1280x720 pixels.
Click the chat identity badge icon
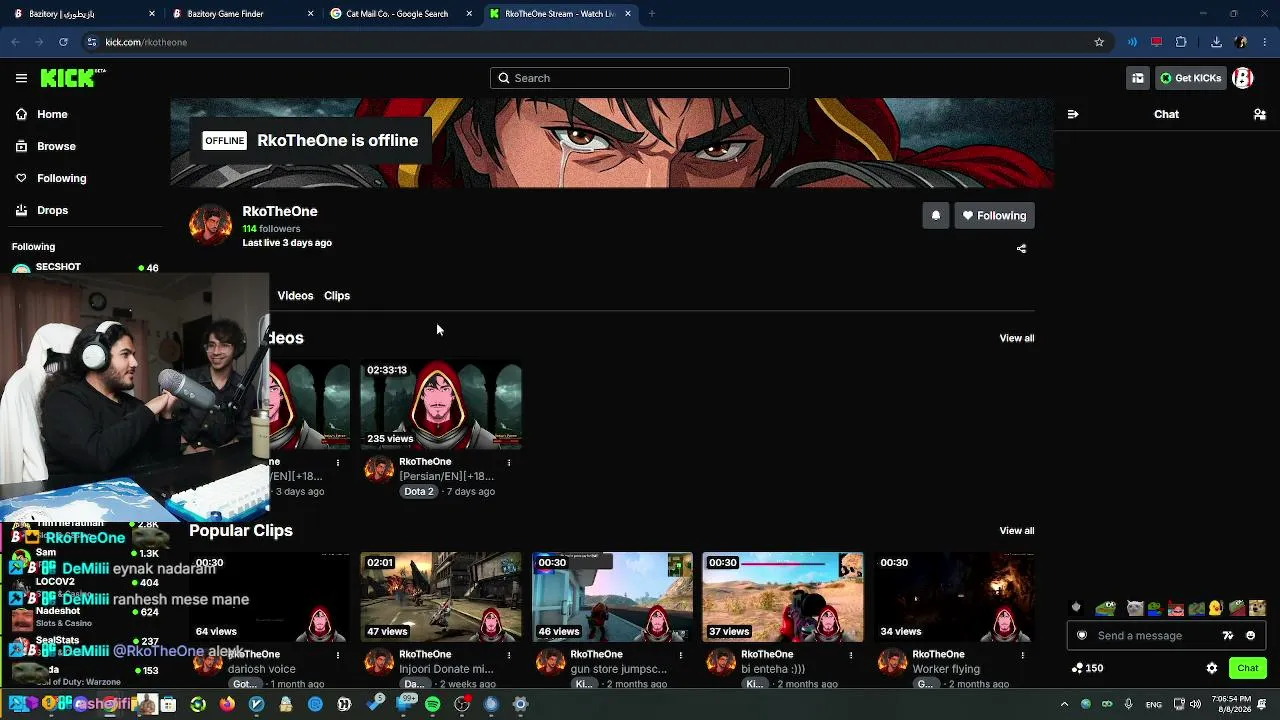[1081, 636]
